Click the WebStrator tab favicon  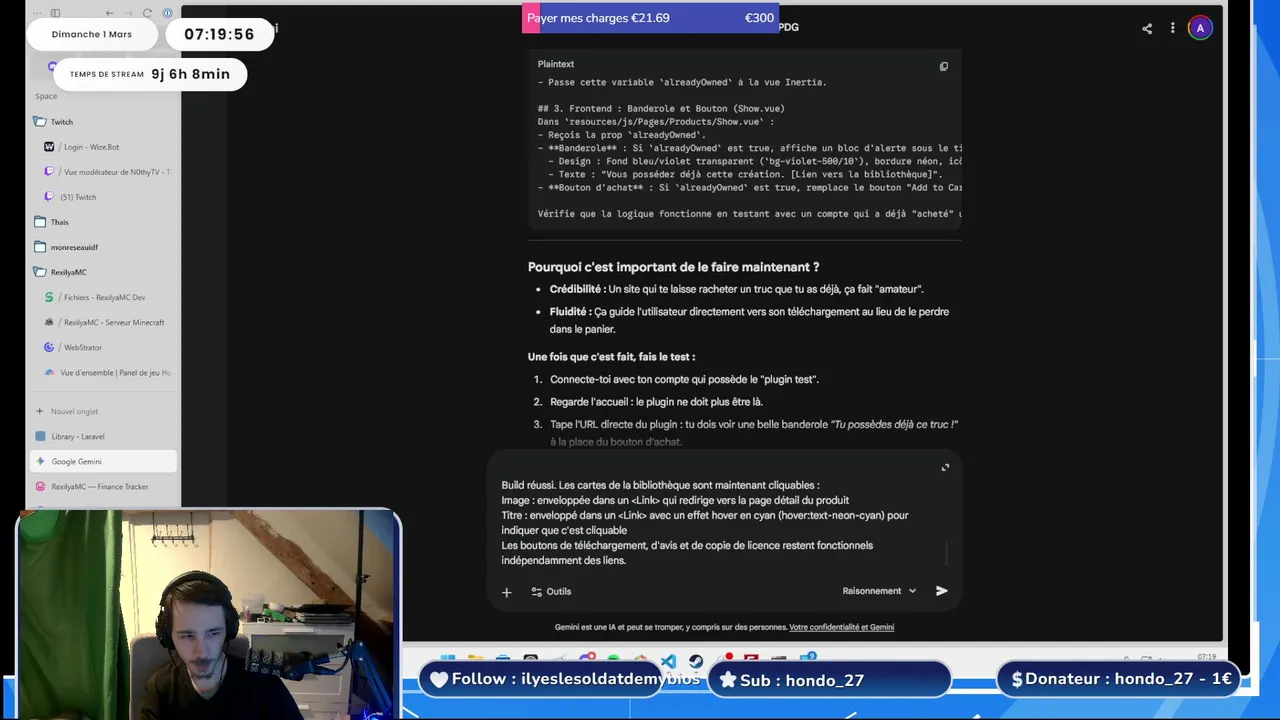pyautogui.click(x=49, y=347)
